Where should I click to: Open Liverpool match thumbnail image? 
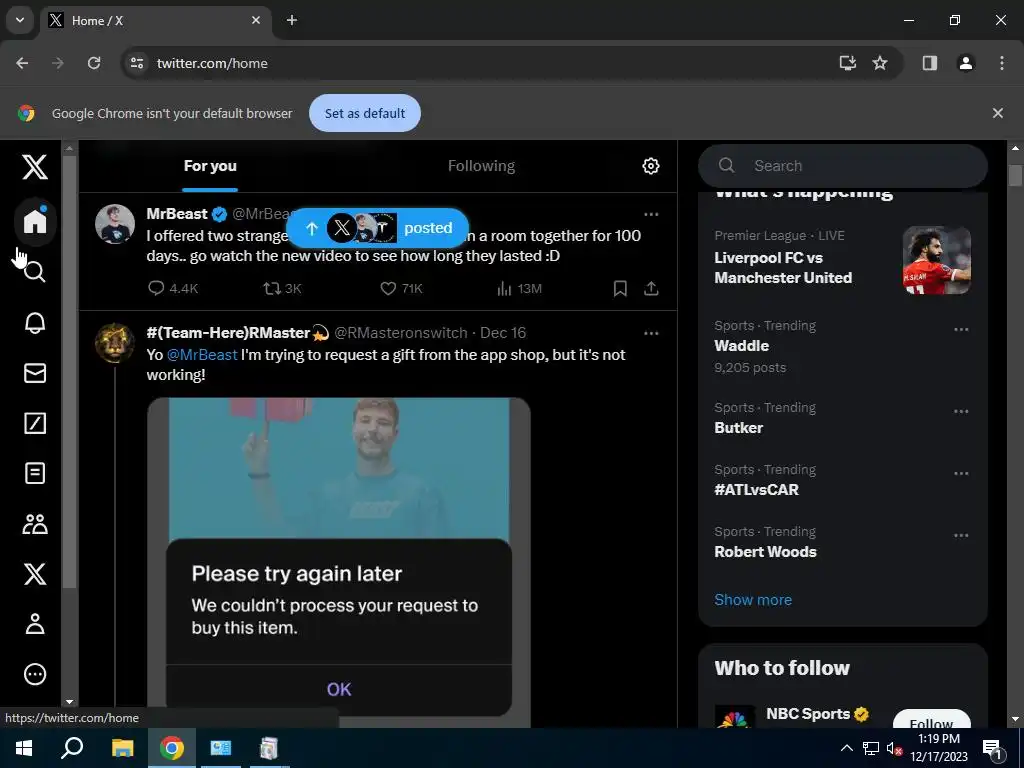(x=936, y=260)
